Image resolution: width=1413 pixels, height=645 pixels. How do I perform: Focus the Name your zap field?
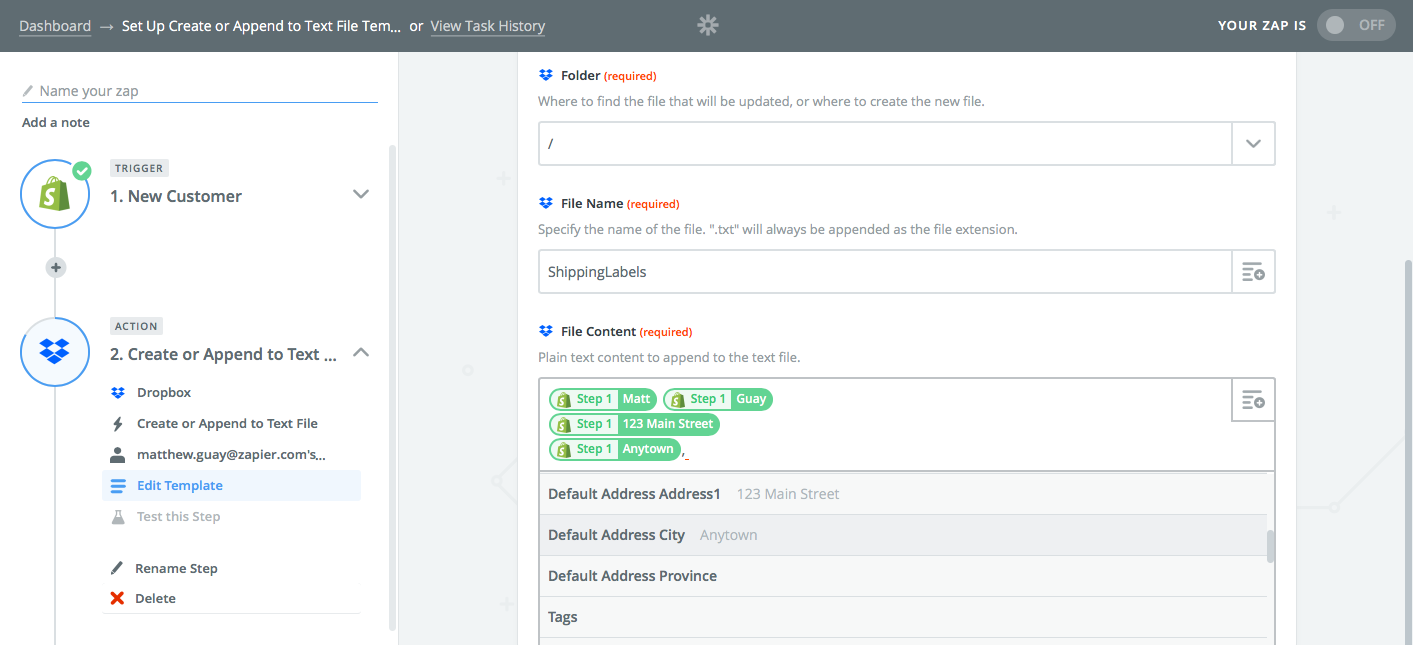pyautogui.click(x=200, y=91)
